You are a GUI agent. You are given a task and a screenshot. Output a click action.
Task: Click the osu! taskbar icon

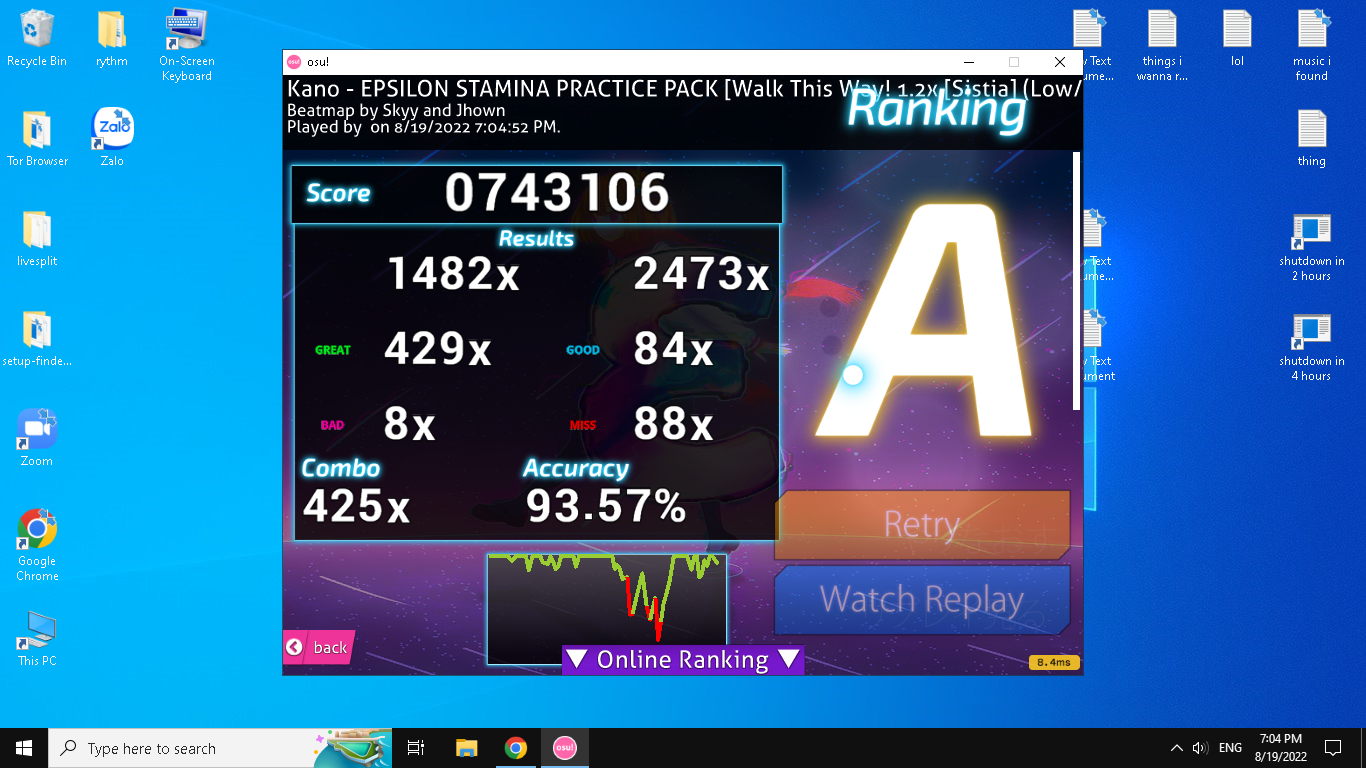tap(564, 748)
